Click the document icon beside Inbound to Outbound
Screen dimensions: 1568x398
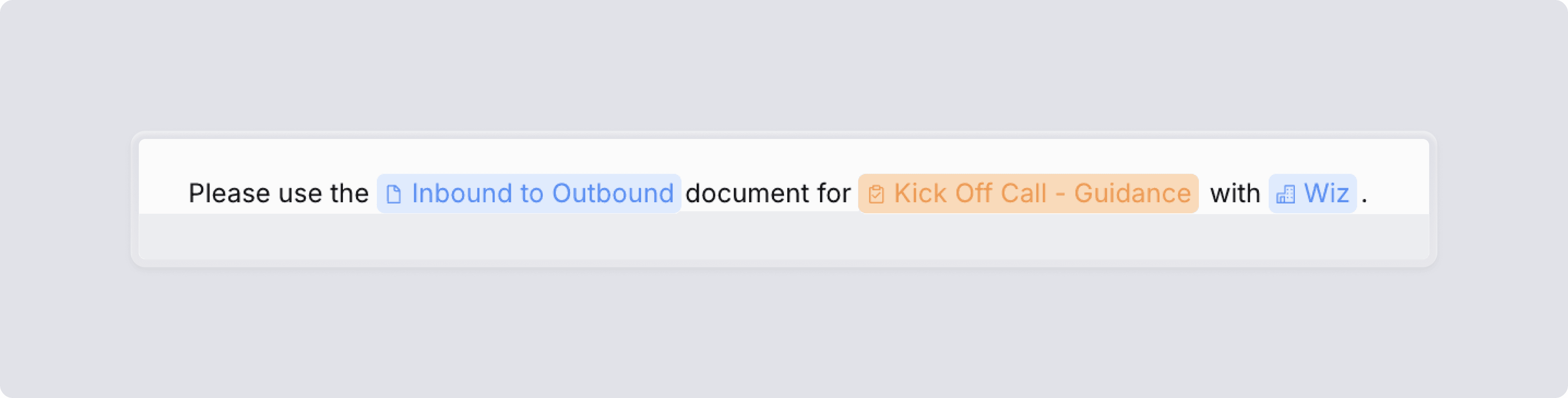(x=394, y=195)
